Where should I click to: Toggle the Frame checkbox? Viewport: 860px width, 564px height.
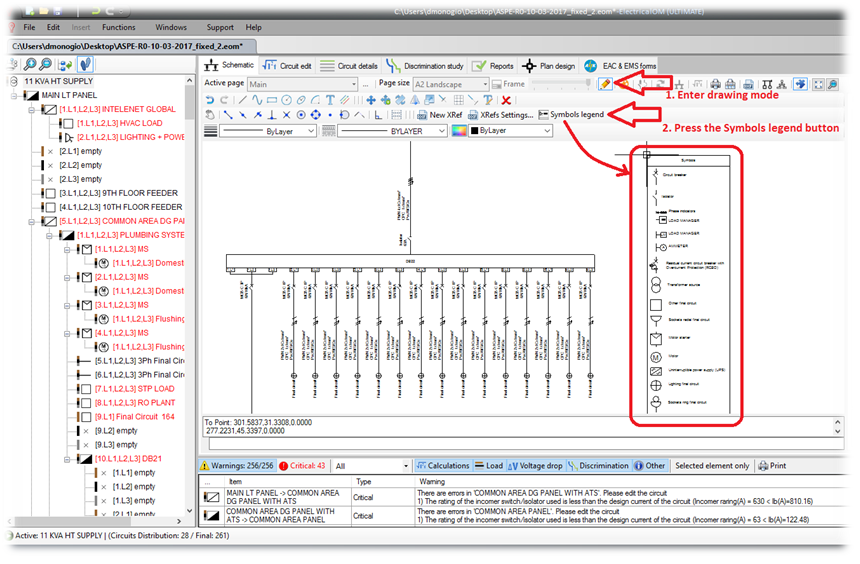pos(508,84)
